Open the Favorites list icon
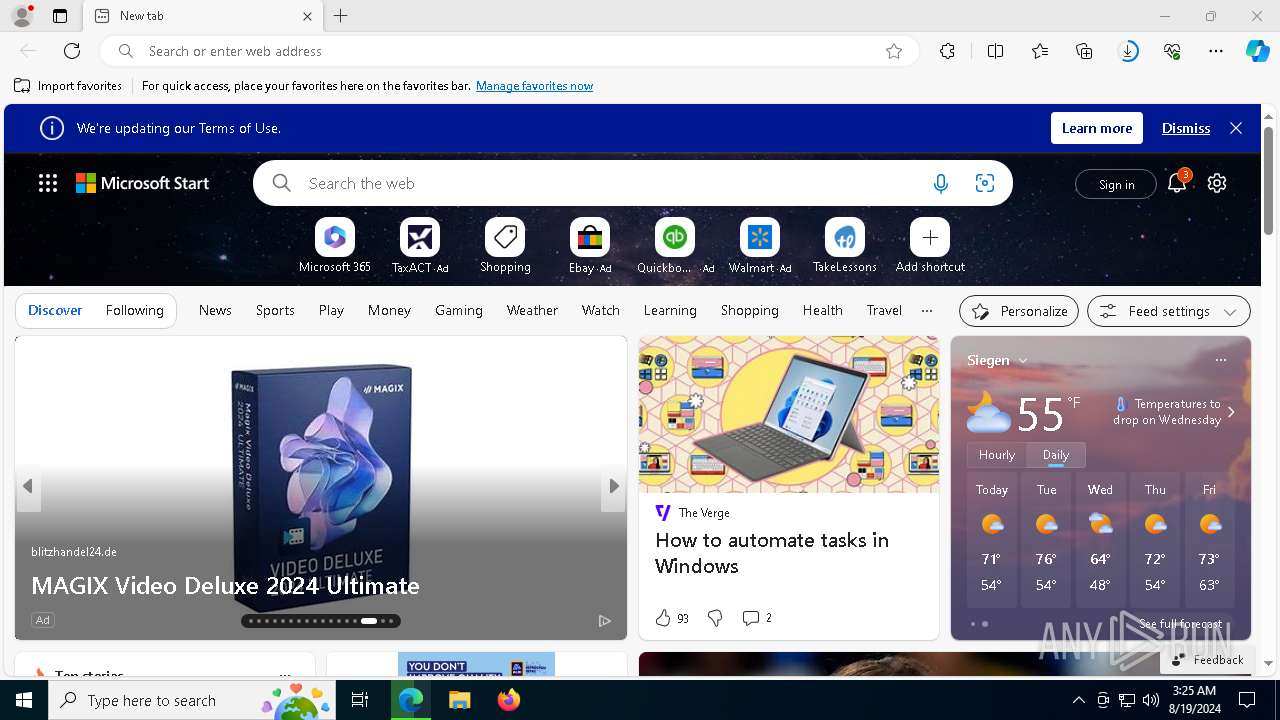The height and width of the screenshot is (720, 1280). 1040,51
